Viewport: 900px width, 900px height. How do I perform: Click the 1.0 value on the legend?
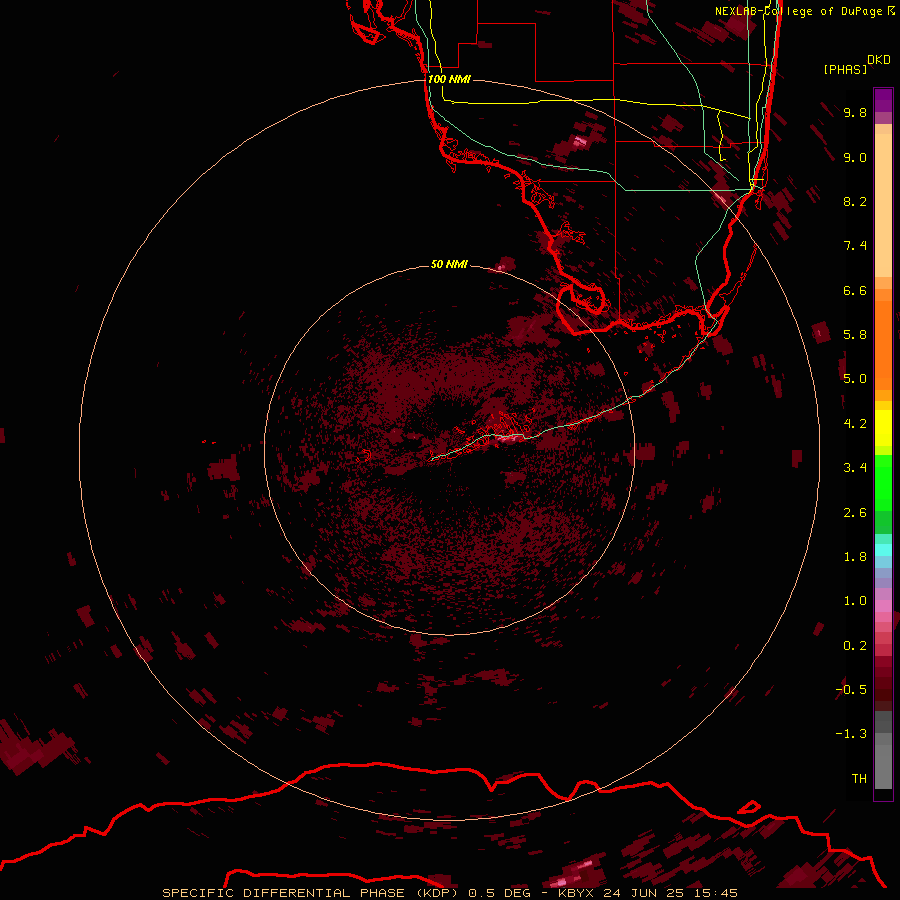point(855,601)
